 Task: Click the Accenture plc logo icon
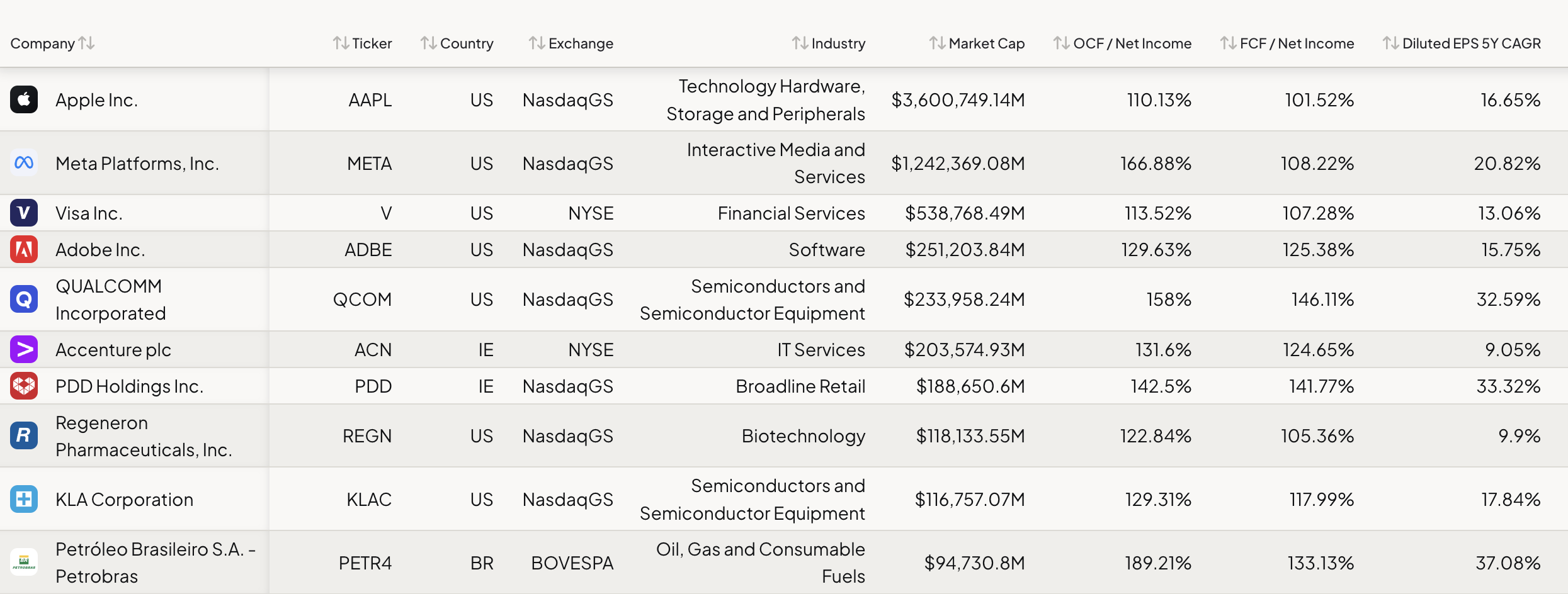click(24, 349)
